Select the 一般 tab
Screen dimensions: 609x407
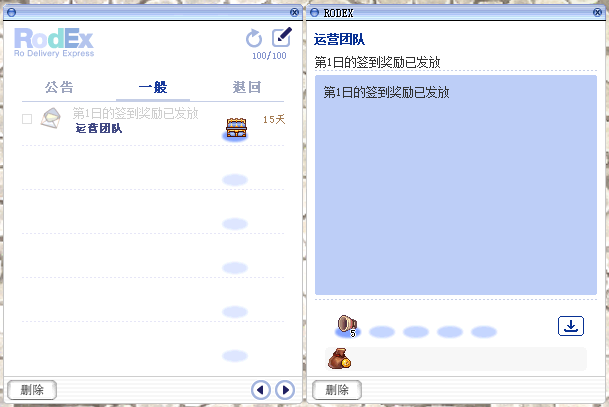[153, 87]
